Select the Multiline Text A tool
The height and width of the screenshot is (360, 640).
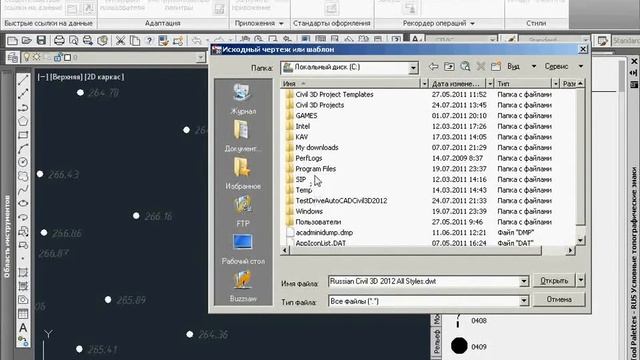tap(23, 327)
